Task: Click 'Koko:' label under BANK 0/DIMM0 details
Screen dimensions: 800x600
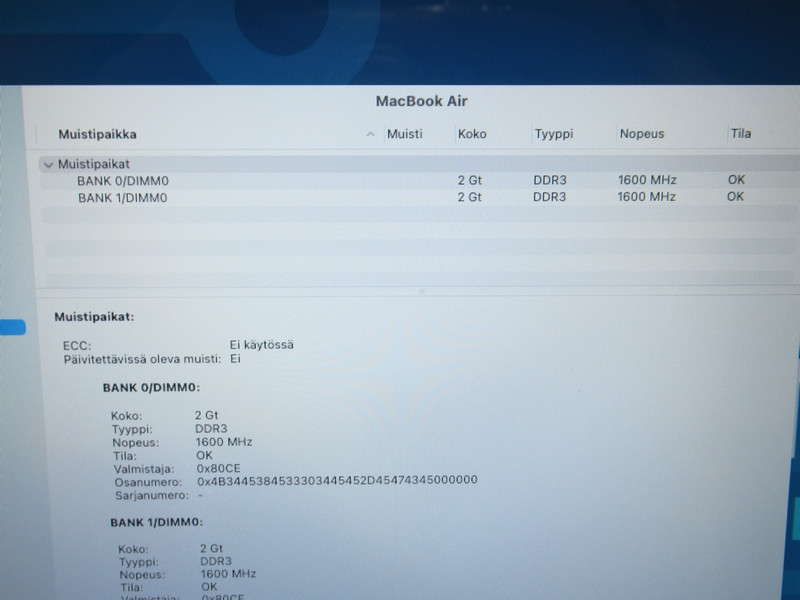Action: pyautogui.click(x=127, y=416)
